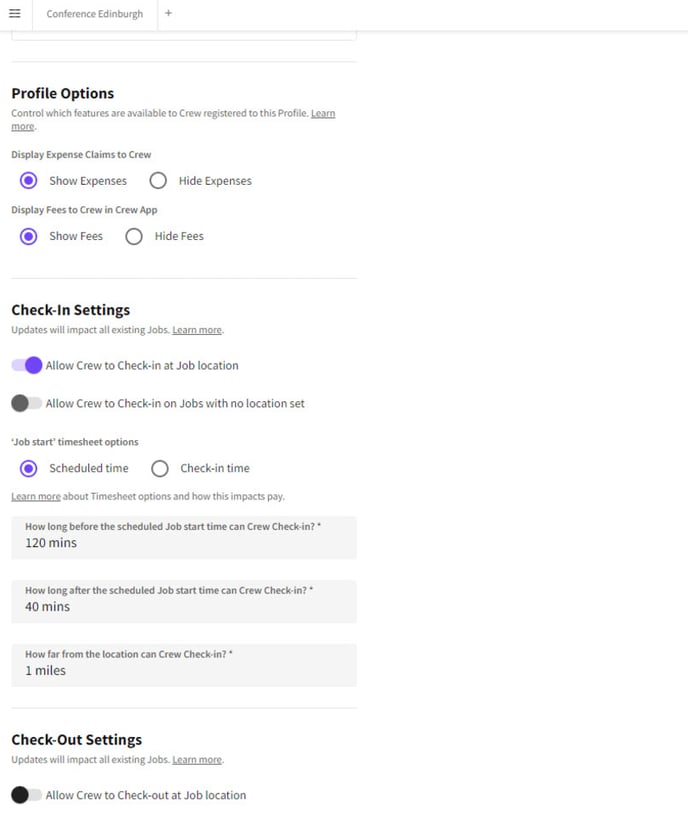Choose Check-in time timesheet option

point(160,469)
